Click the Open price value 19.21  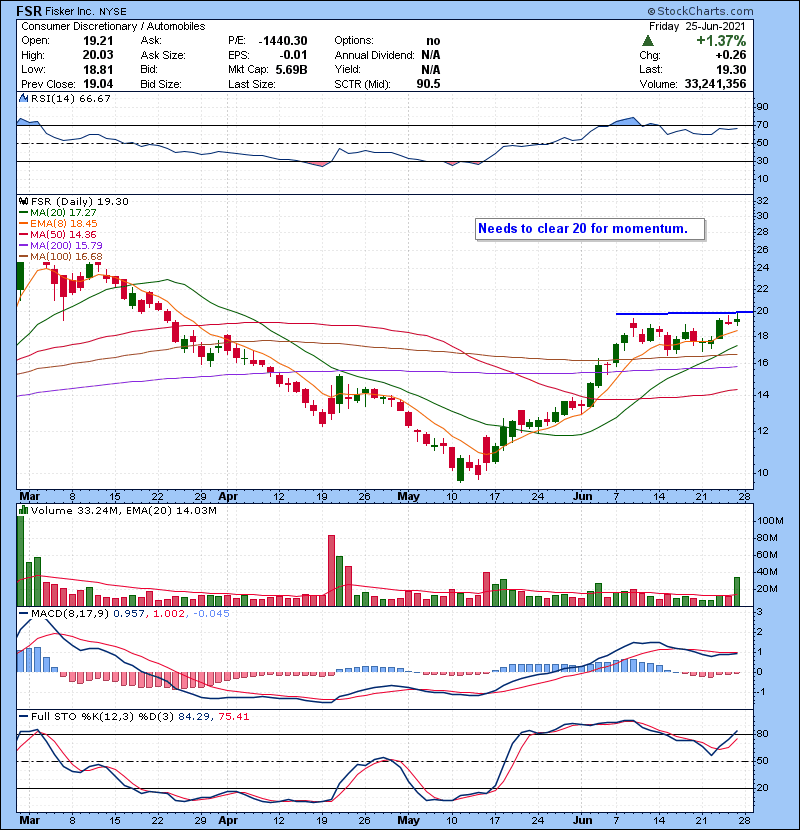(98, 41)
